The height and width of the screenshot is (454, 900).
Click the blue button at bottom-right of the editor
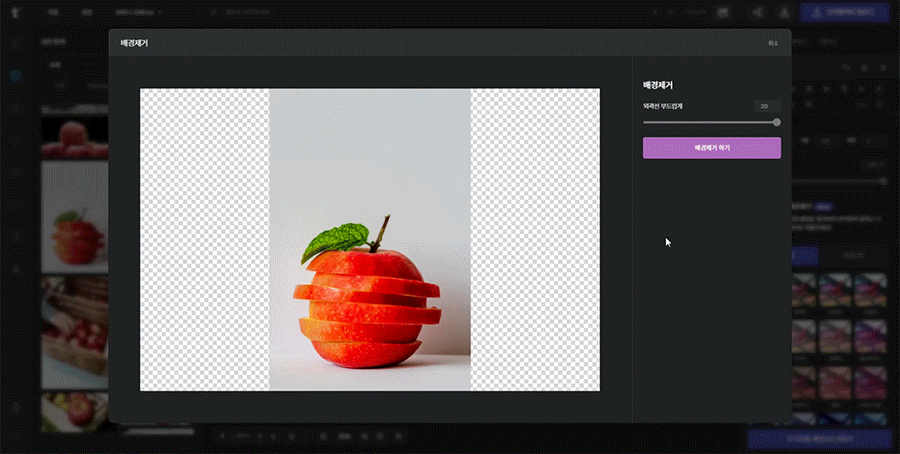(819, 438)
